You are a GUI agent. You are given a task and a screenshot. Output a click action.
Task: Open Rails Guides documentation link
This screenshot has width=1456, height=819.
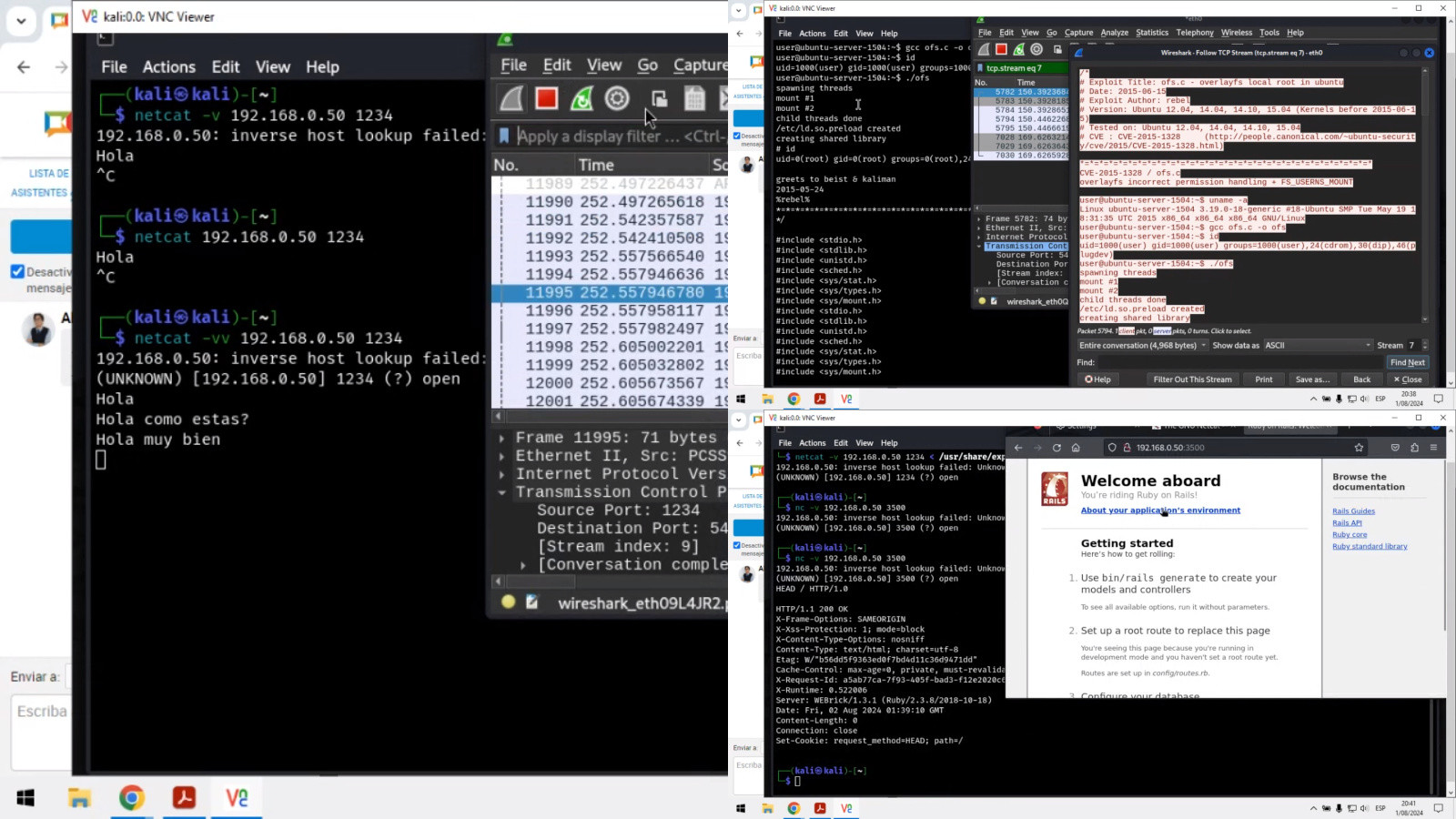1353,511
